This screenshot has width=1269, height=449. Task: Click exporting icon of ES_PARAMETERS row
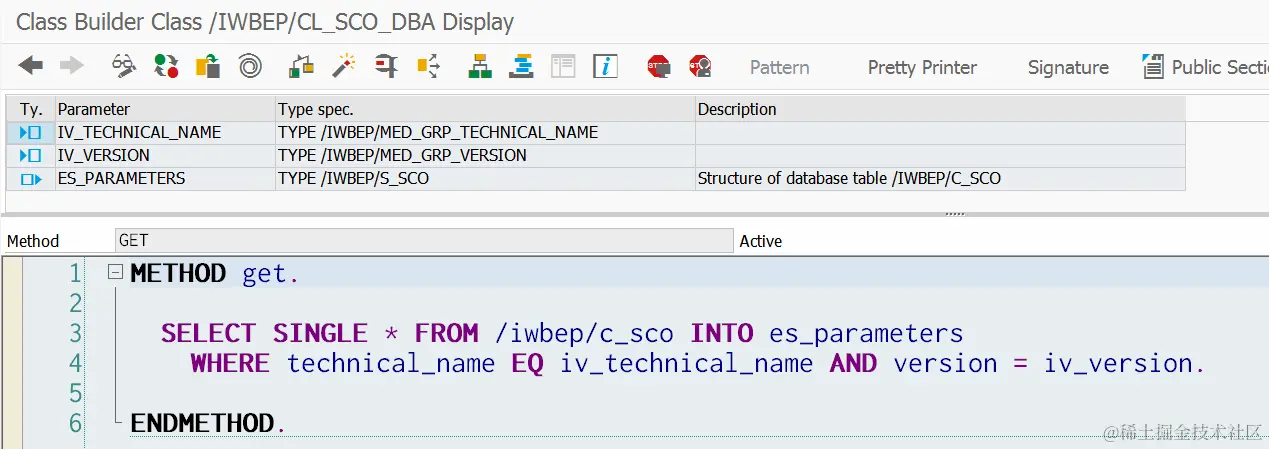(30, 179)
